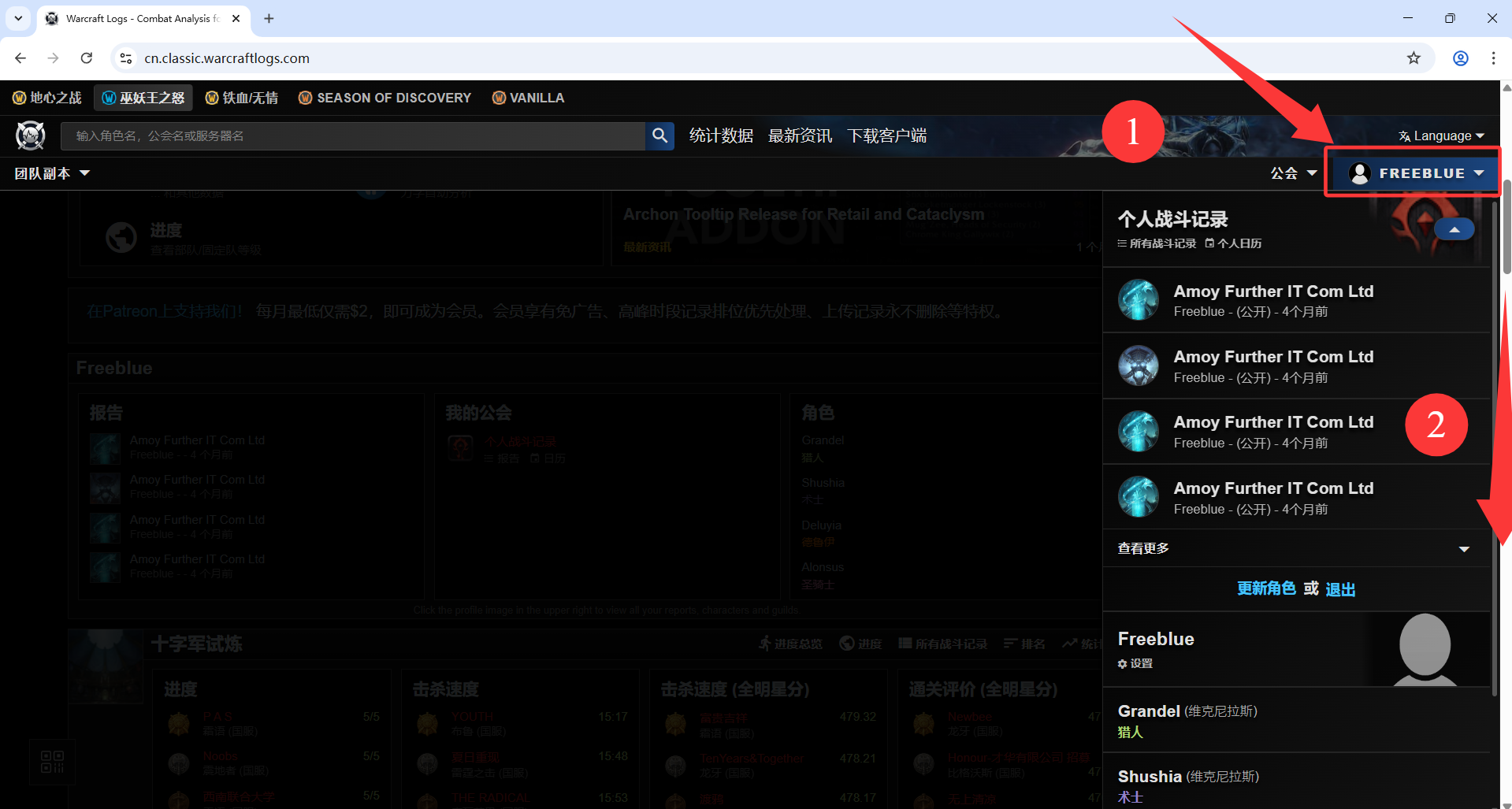
Task: Open the Language dropdown
Action: tap(1441, 135)
